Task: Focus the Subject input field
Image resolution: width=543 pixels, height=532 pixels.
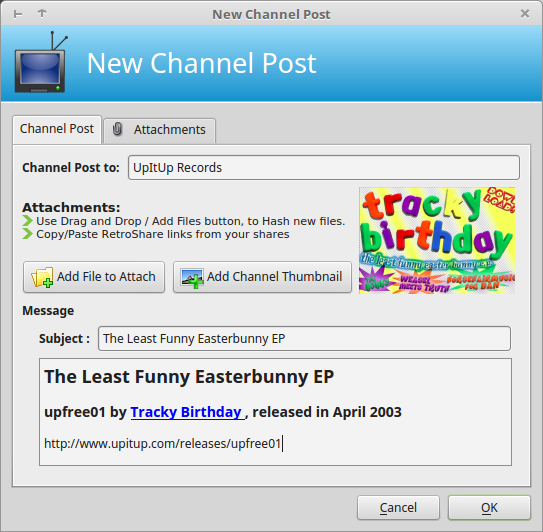Action: (304, 338)
